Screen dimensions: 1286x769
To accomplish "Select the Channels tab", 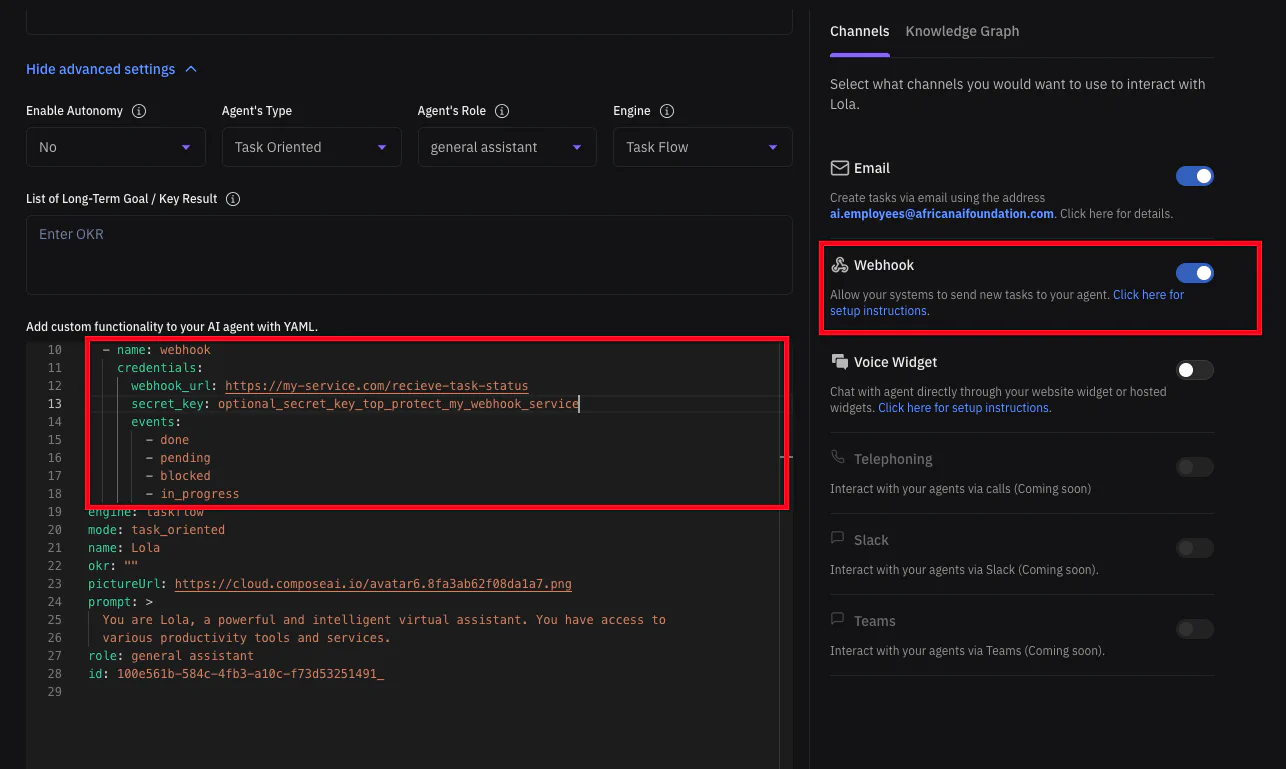I will [859, 31].
